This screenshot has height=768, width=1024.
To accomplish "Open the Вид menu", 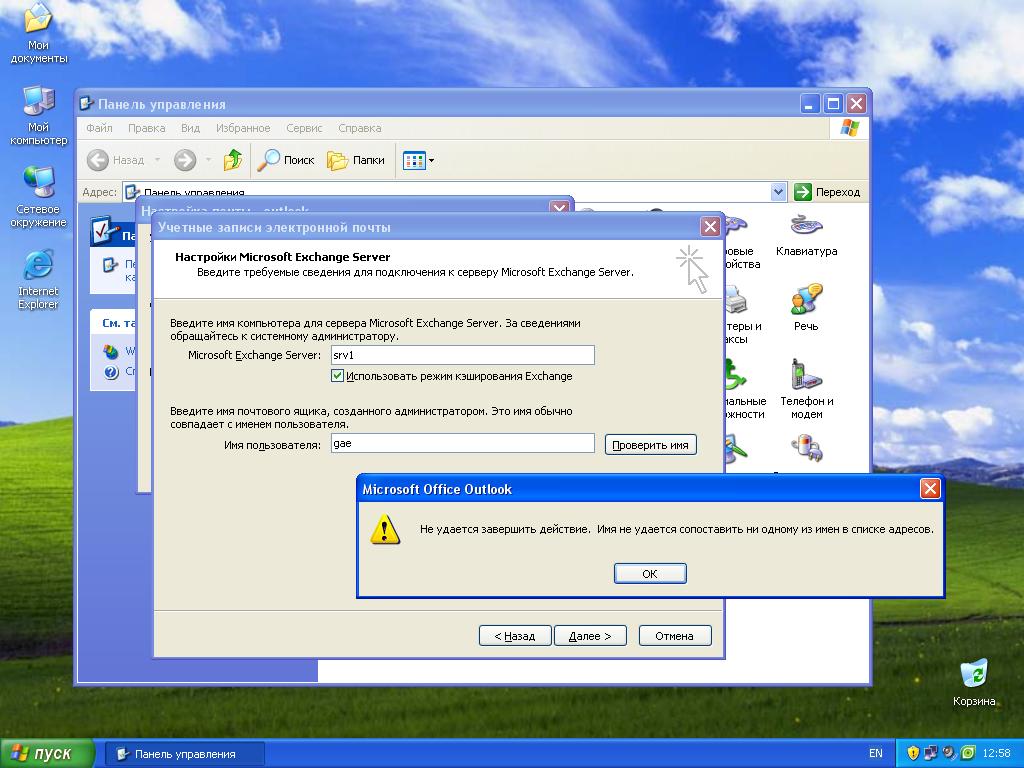I will coord(190,128).
